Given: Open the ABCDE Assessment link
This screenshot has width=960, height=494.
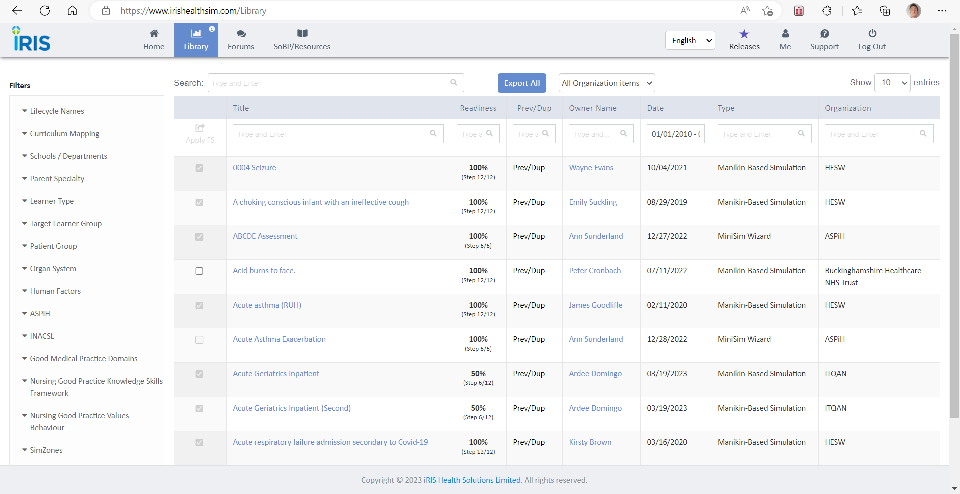Looking at the screenshot, I should [x=265, y=236].
